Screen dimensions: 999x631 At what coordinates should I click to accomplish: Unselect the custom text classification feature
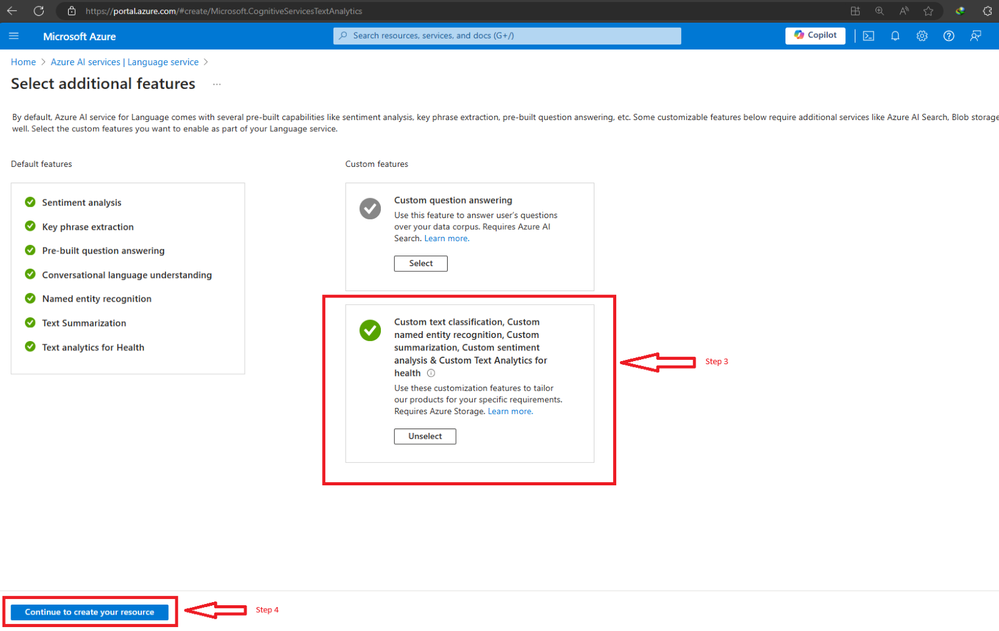tap(425, 436)
